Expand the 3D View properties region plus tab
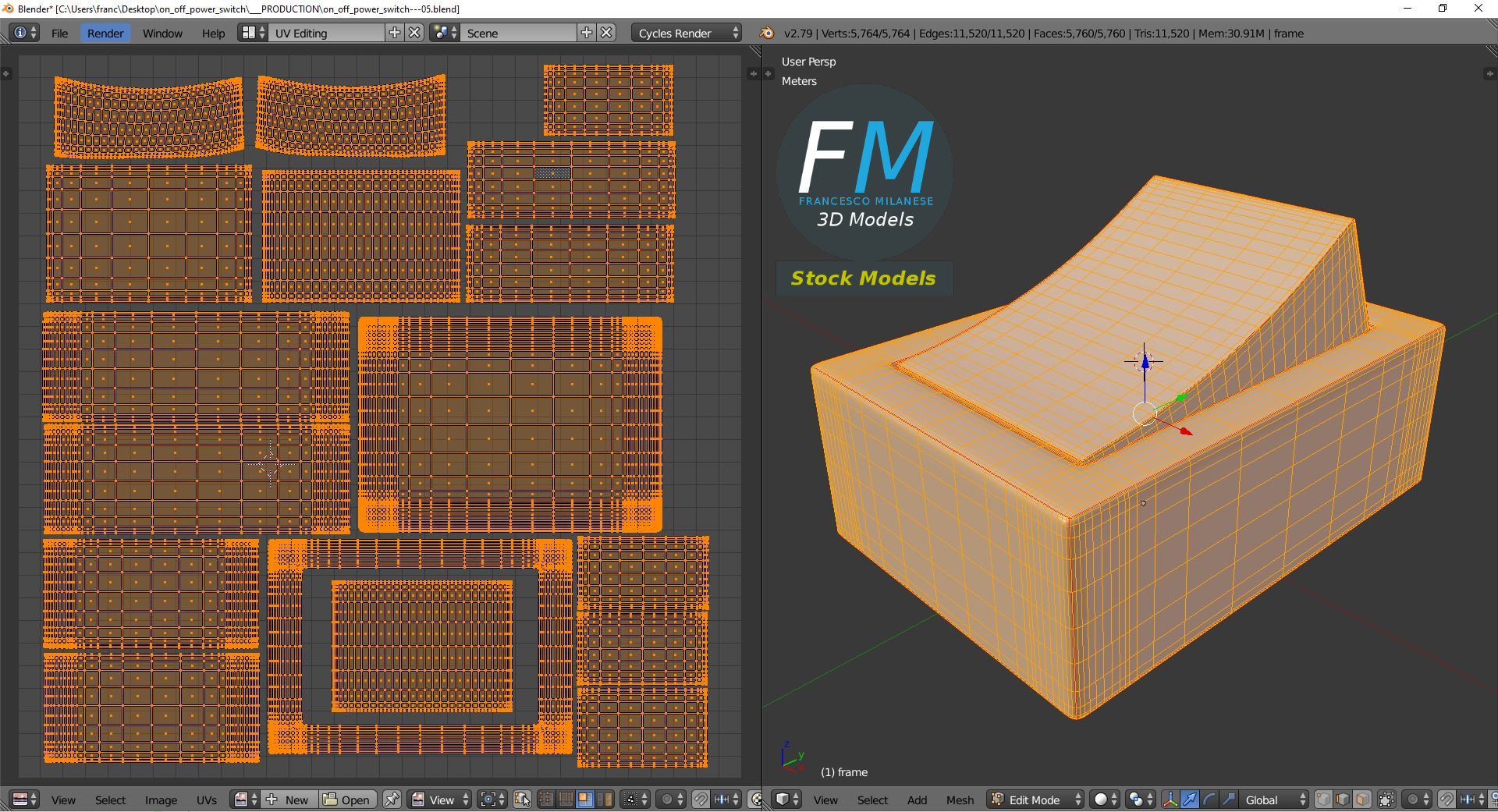1498x812 pixels. pyautogui.click(x=1489, y=73)
